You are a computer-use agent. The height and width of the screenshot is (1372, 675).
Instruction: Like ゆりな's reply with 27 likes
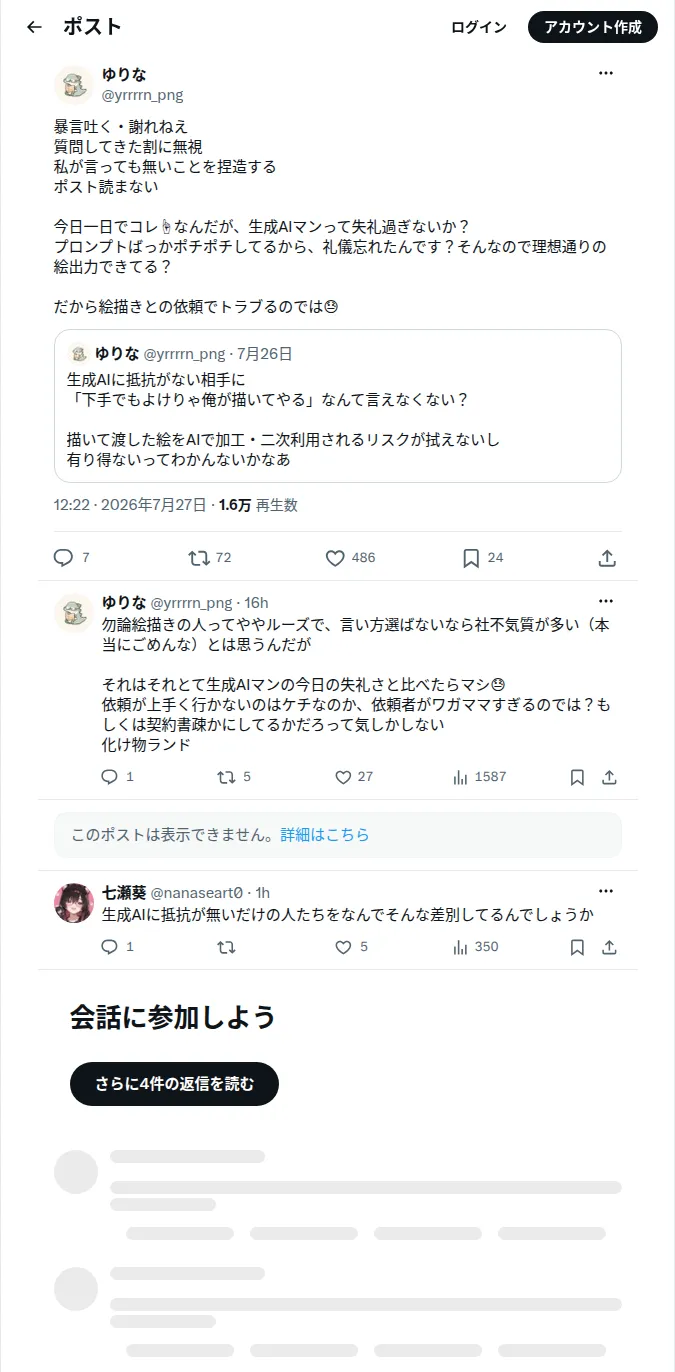click(x=353, y=777)
